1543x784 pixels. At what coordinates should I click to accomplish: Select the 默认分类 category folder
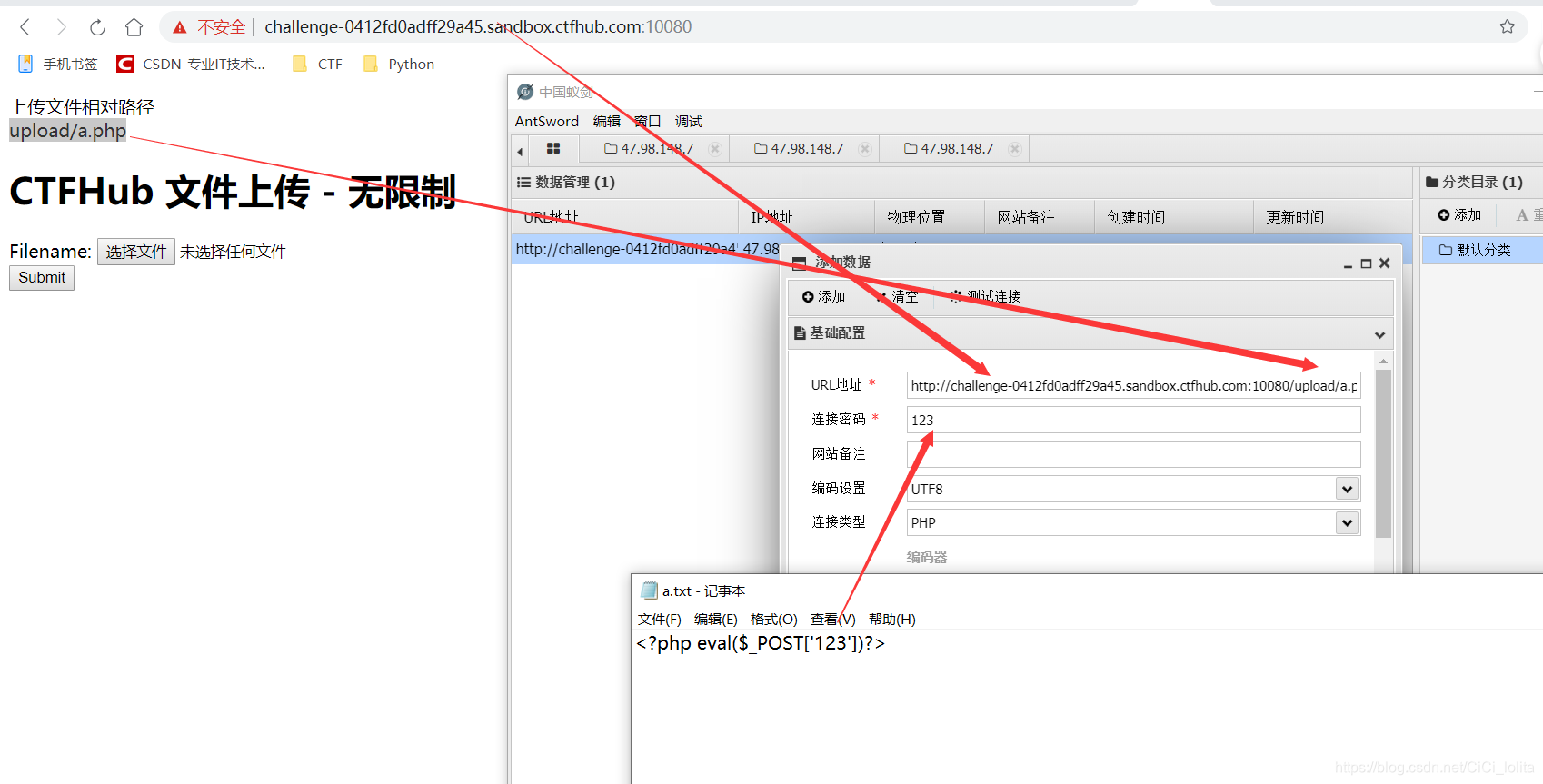coord(1481,250)
